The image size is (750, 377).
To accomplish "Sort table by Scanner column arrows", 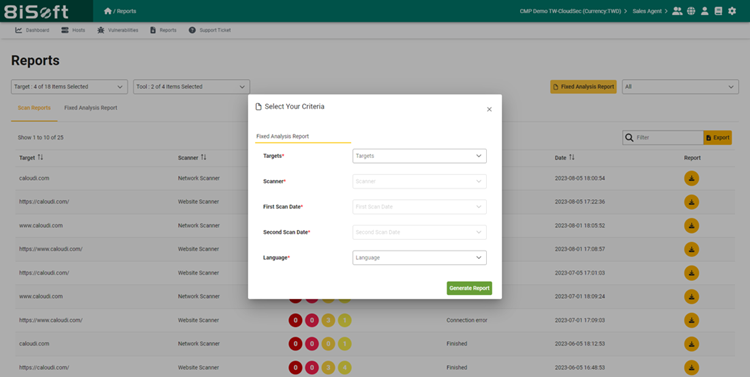I will (x=203, y=157).
